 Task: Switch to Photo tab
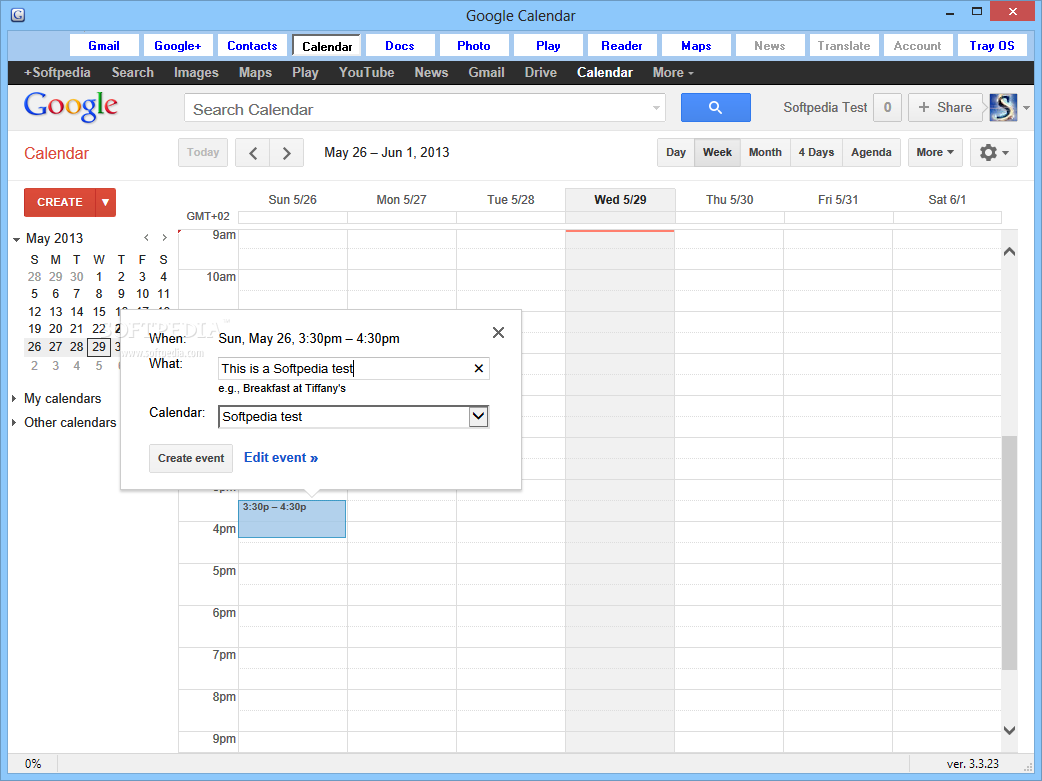click(x=474, y=46)
